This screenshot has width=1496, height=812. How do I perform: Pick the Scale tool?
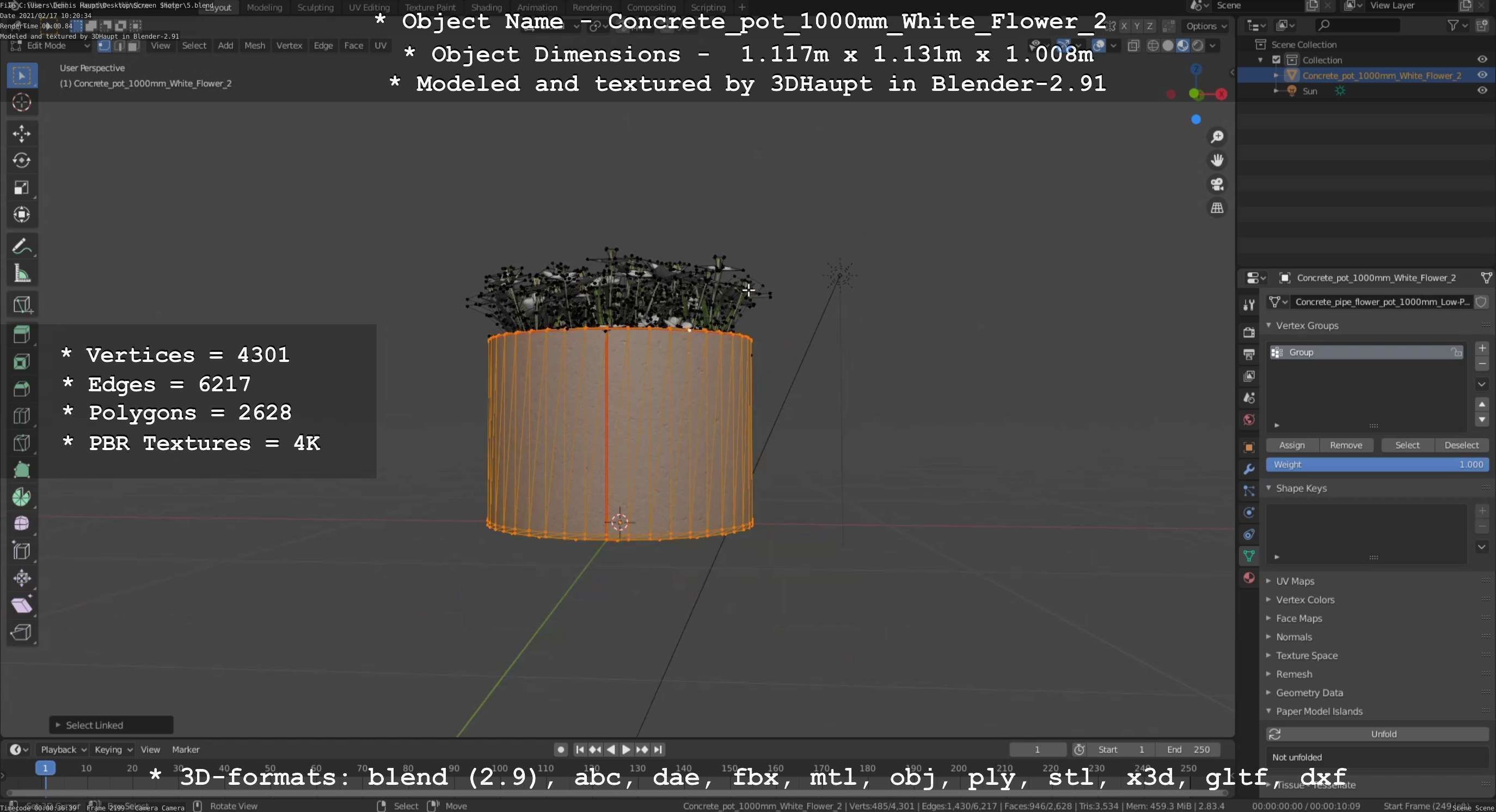[x=22, y=187]
